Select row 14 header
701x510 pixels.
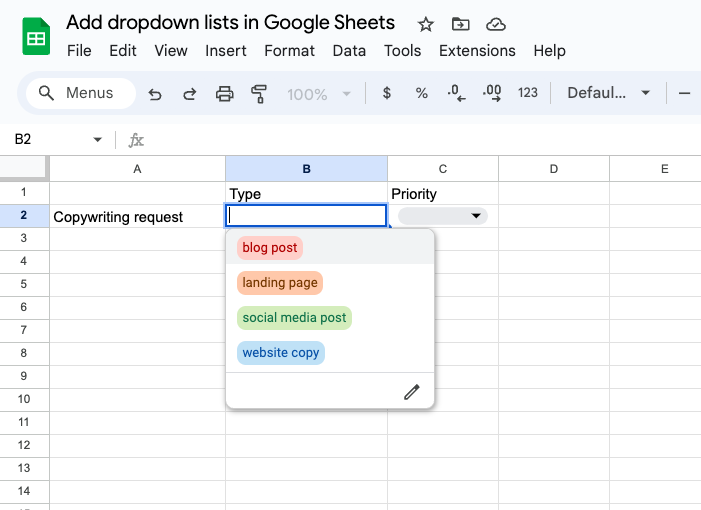point(24,492)
